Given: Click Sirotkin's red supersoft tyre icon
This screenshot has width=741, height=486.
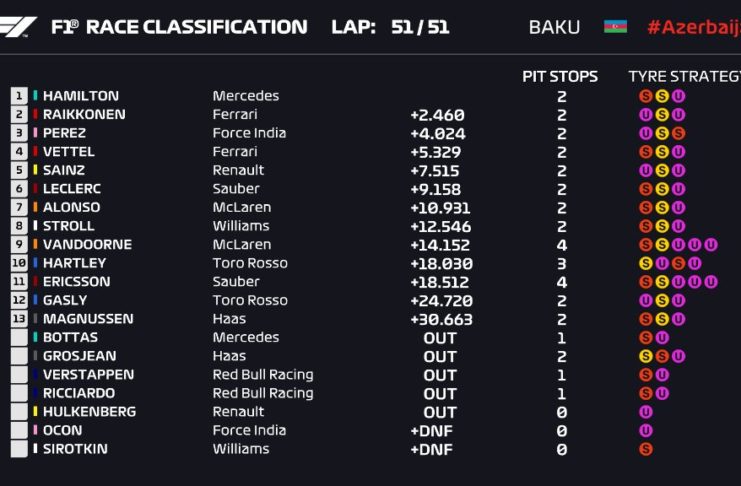Looking at the screenshot, I should click(645, 449).
